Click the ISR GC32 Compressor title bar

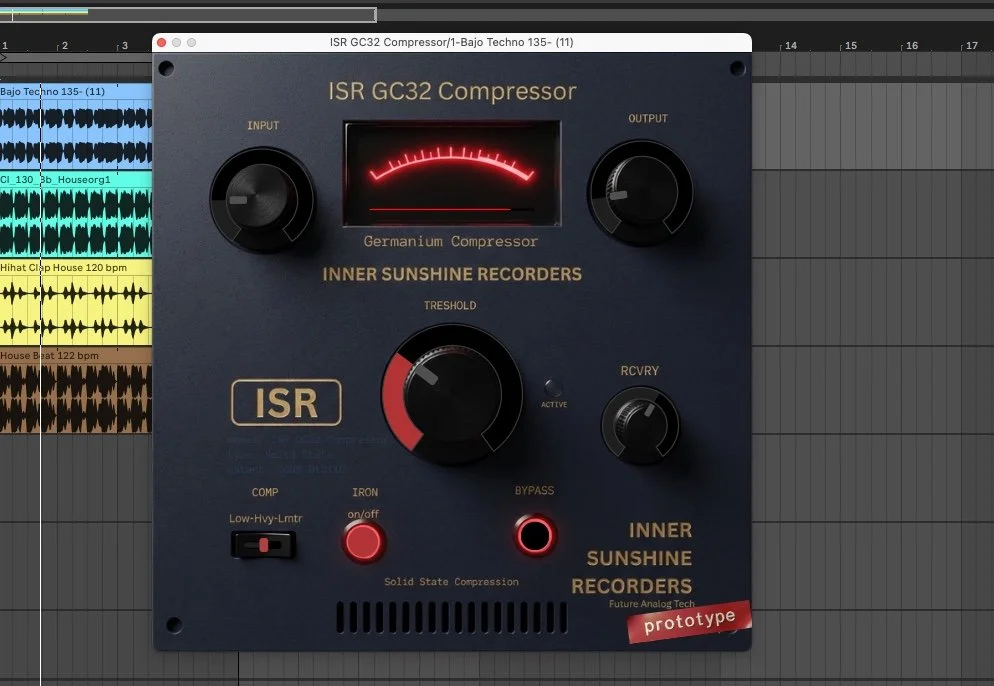click(x=452, y=42)
